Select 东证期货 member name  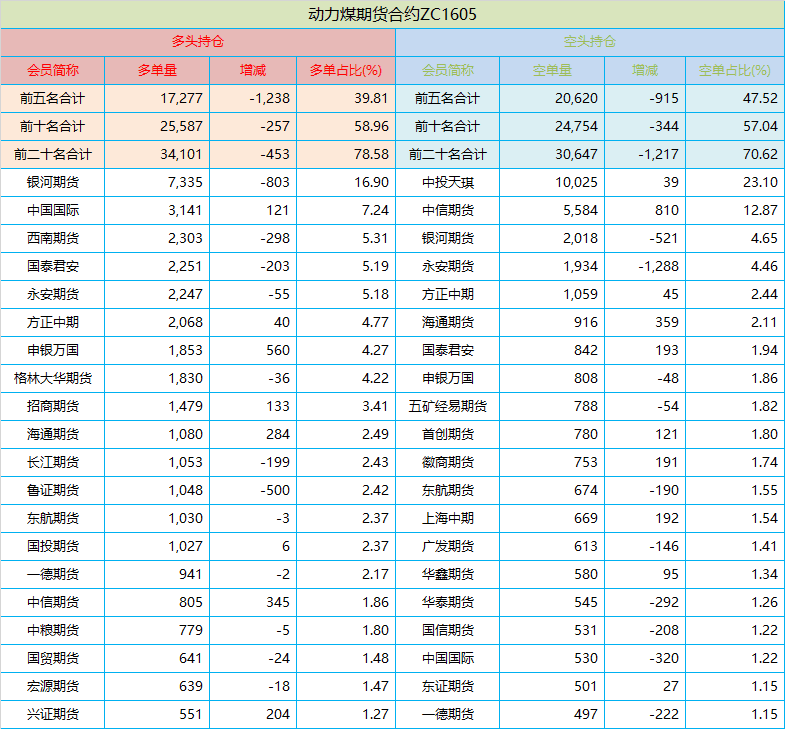448,687
